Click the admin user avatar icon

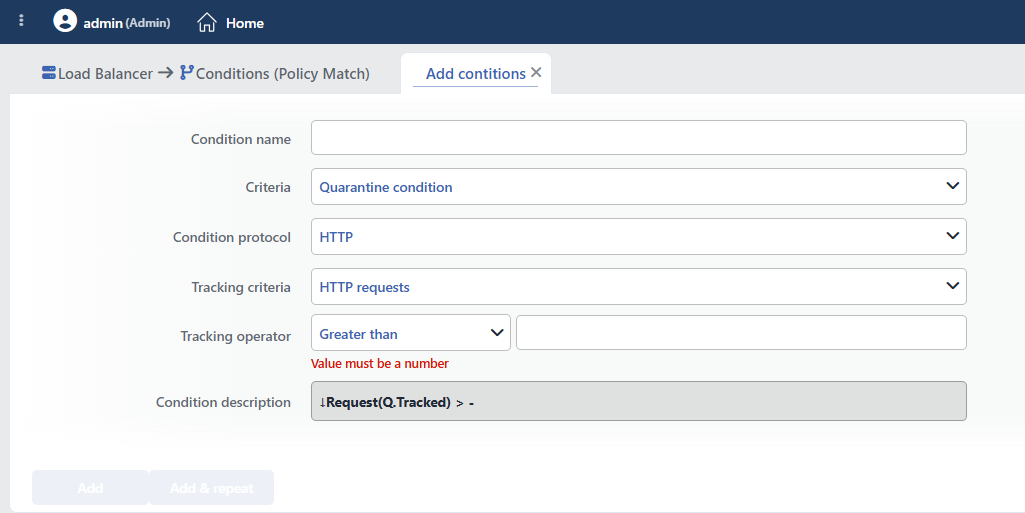(x=65, y=21)
